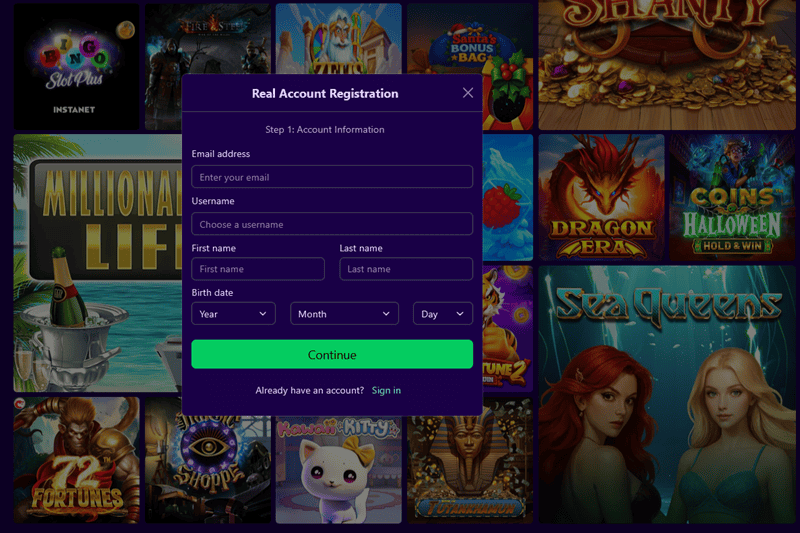Open the Sea Queens game thumbnail
The height and width of the screenshot is (533, 800).
point(667,394)
